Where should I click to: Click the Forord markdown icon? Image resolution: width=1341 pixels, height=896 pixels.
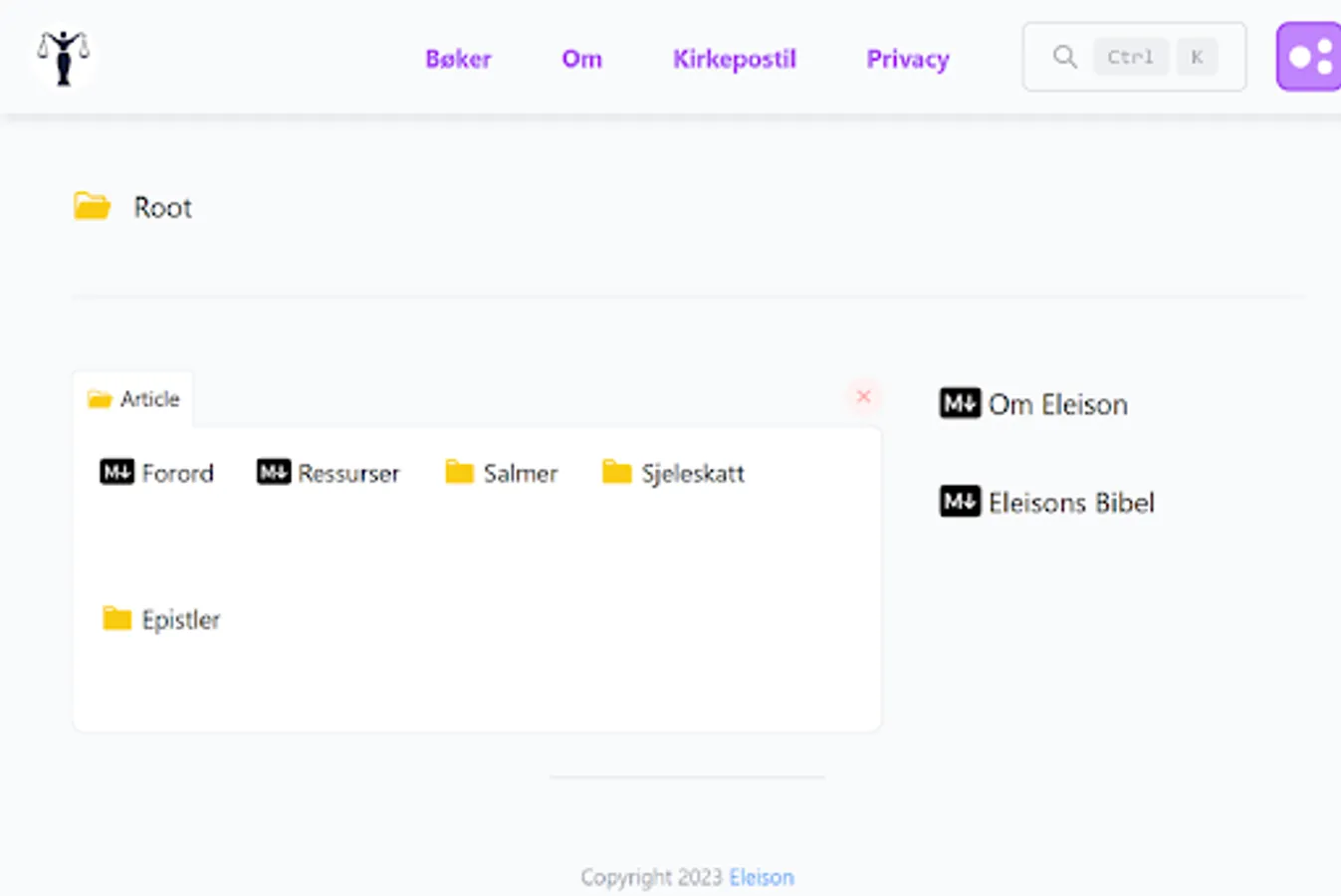(x=116, y=472)
